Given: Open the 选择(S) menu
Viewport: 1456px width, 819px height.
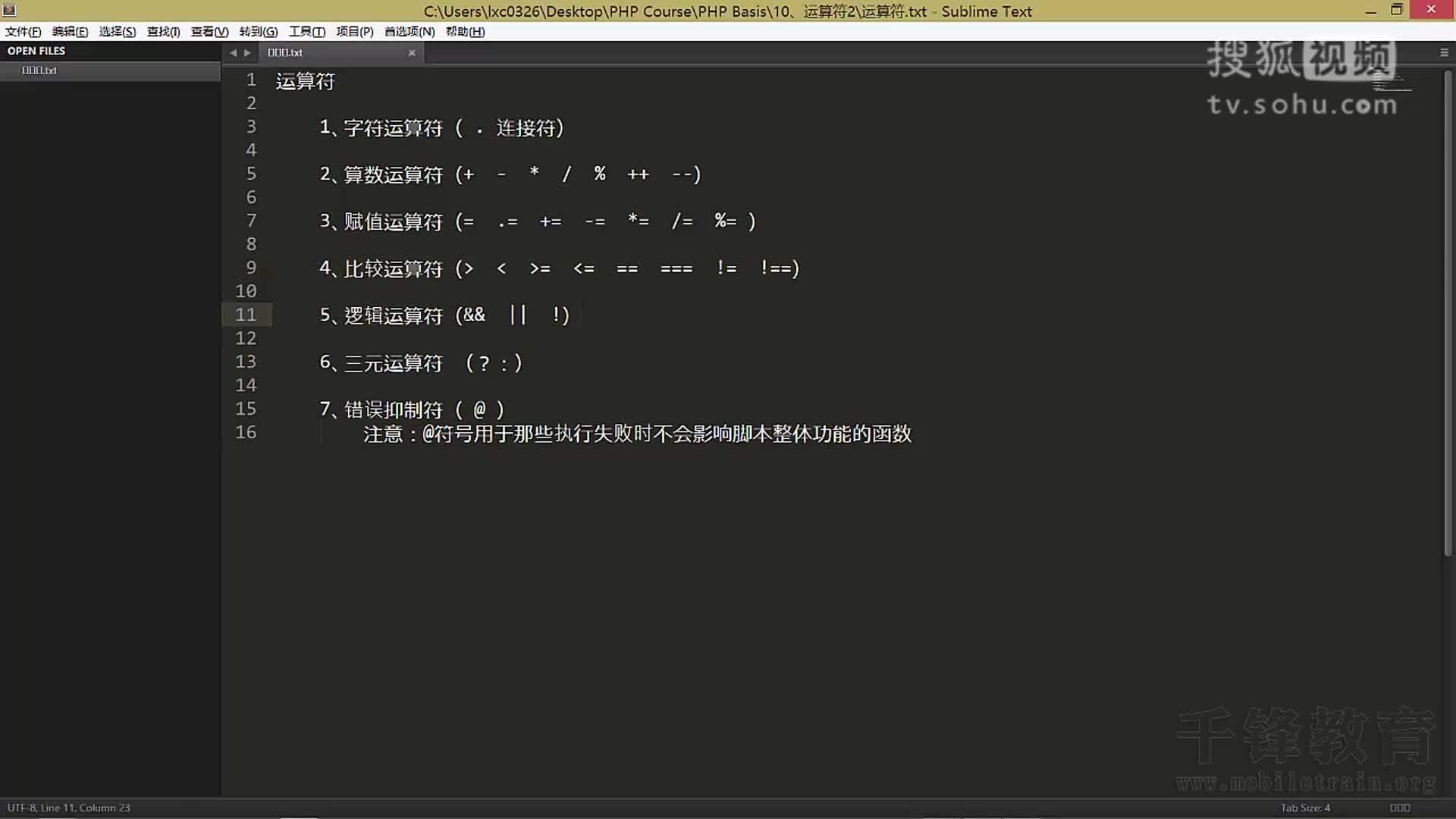Looking at the screenshot, I should point(117,32).
